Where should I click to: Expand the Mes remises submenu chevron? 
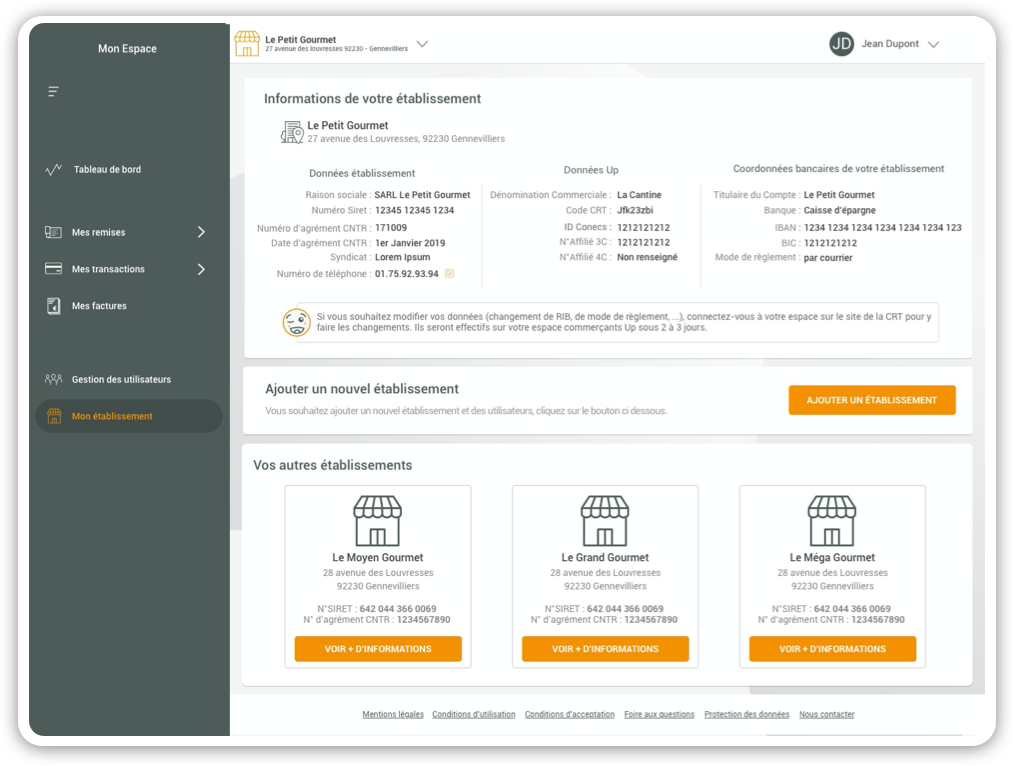pyautogui.click(x=201, y=232)
